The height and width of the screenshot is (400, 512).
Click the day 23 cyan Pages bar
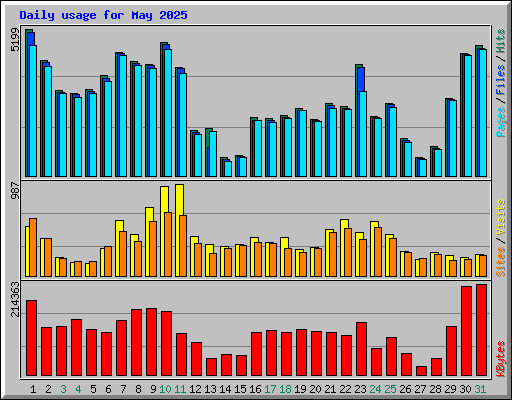click(x=363, y=134)
